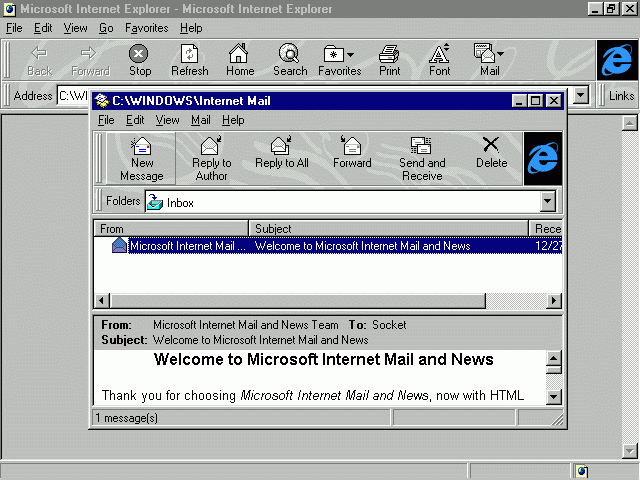The height and width of the screenshot is (480, 640).
Task: Minimize the Internet Mail window
Action: tap(519, 100)
